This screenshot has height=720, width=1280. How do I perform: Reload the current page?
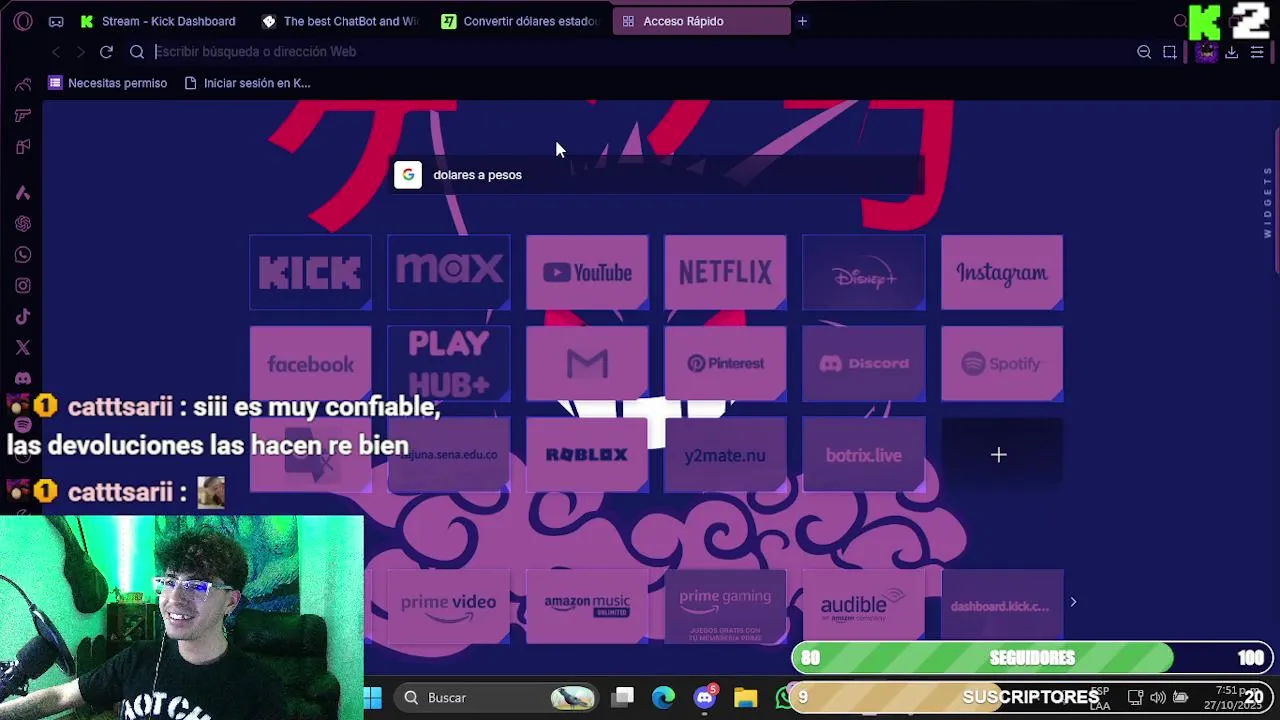pyautogui.click(x=106, y=52)
